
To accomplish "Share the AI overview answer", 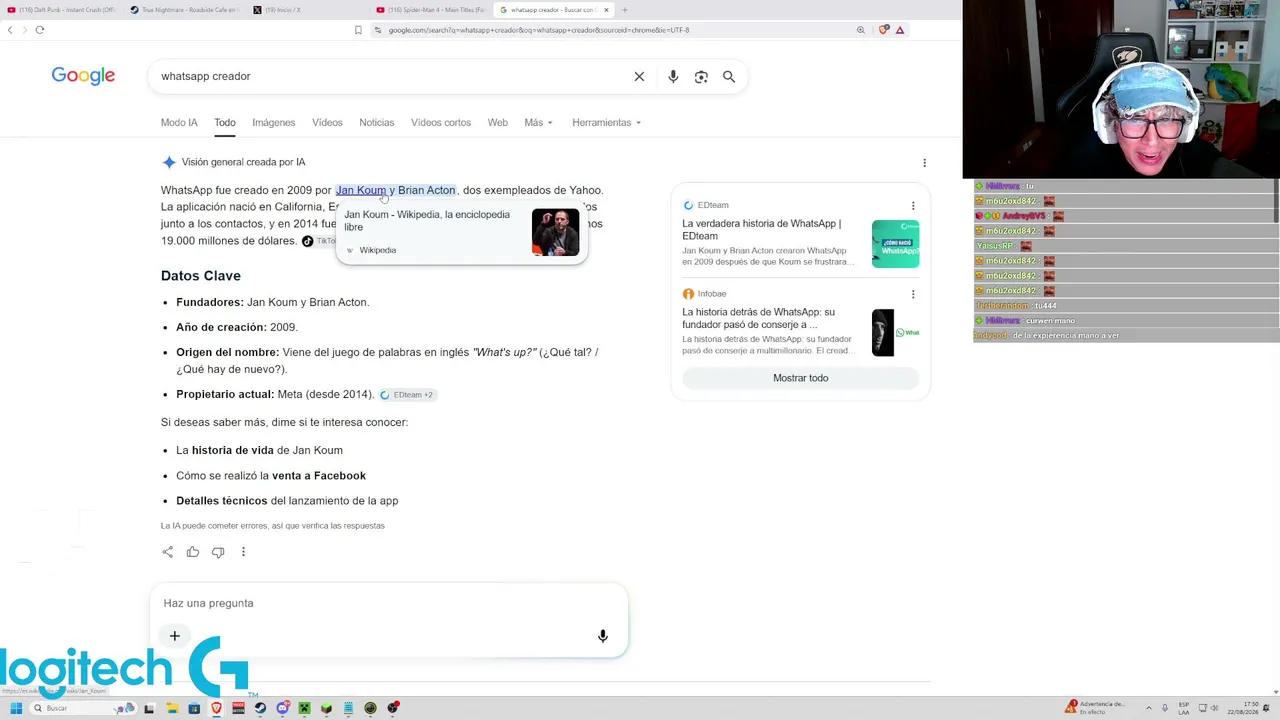I will [x=168, y=552].
